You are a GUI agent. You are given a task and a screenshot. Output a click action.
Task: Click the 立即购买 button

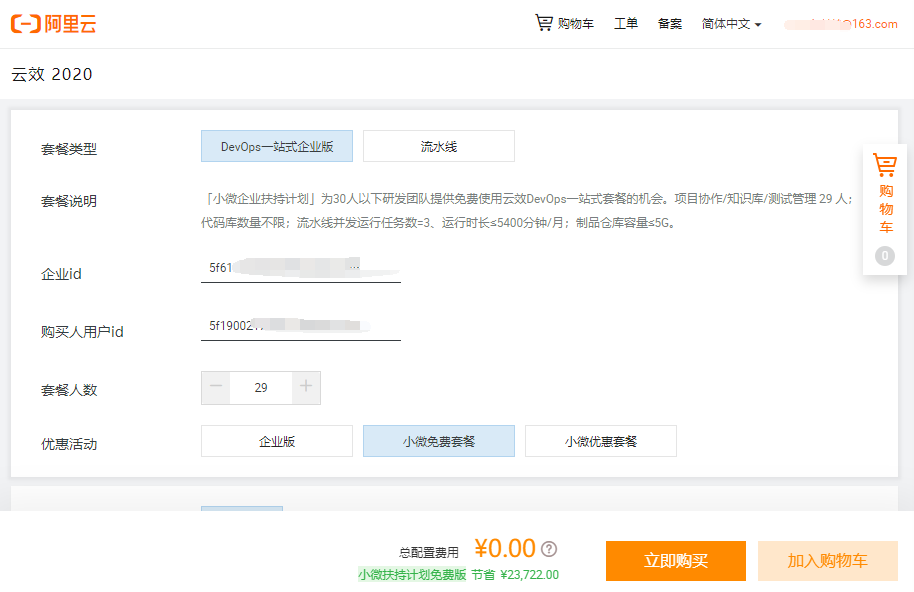point(675,561)
